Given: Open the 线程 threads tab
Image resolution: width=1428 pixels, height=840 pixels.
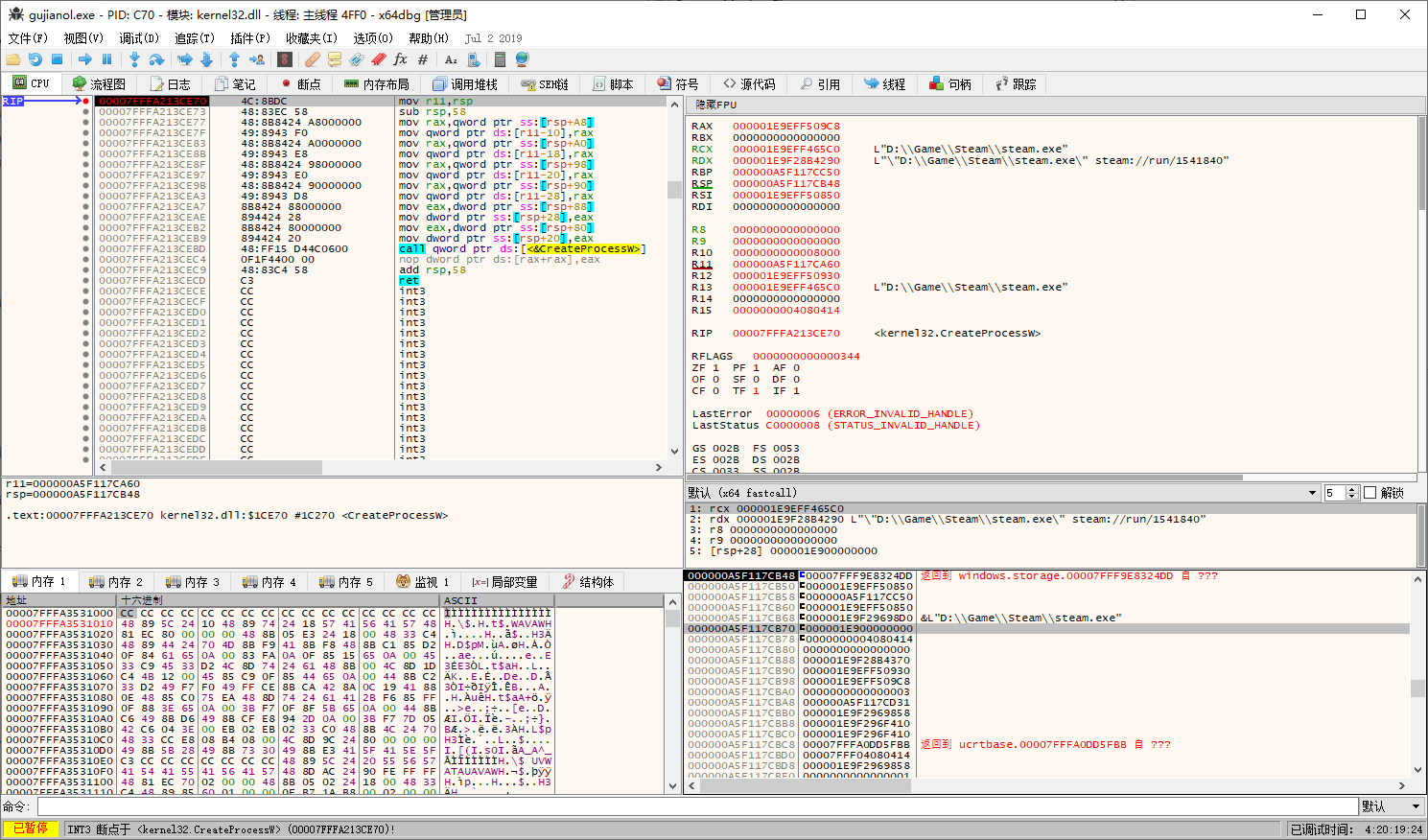Looking at the screenshot, I should tap(884, 83).
